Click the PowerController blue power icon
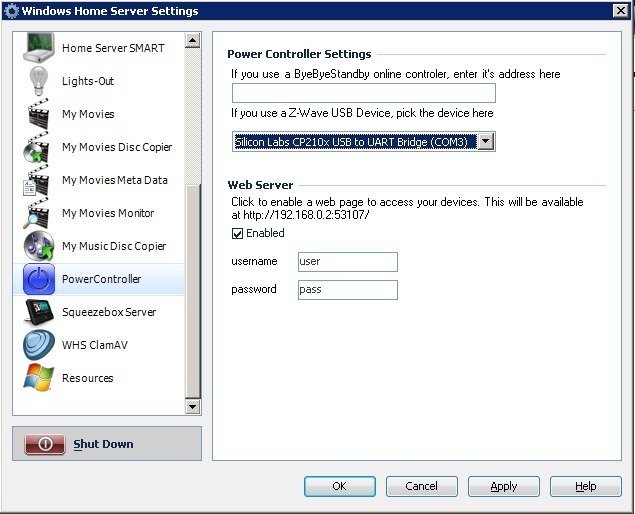The width and height of the screenshot is (635, 514). (39, 279)
